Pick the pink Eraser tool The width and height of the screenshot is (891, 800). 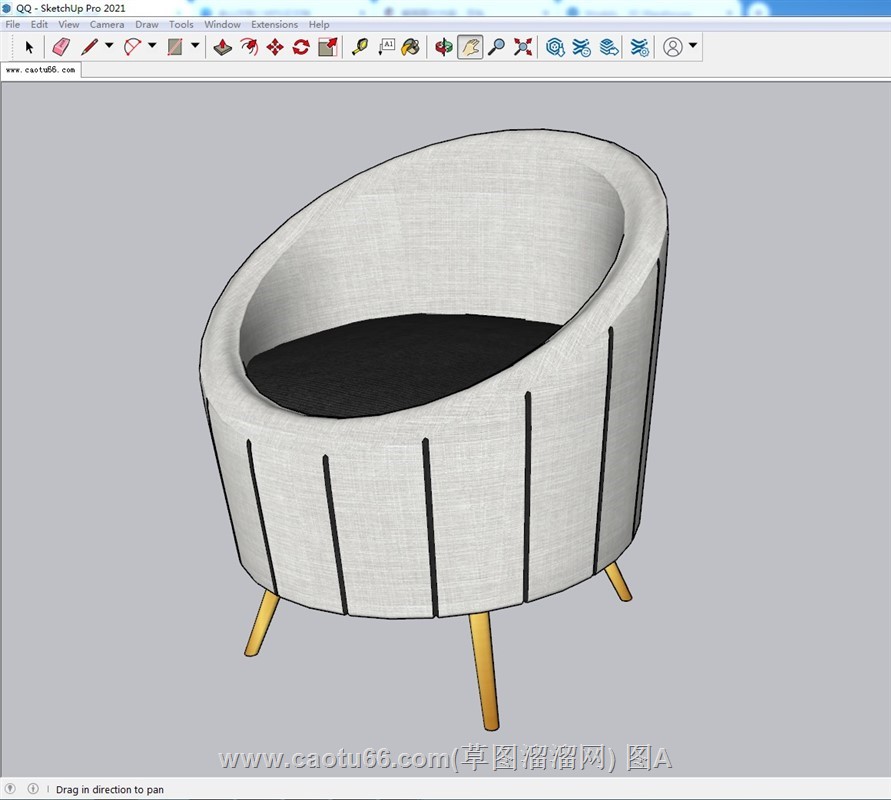(x=61, y=47)
